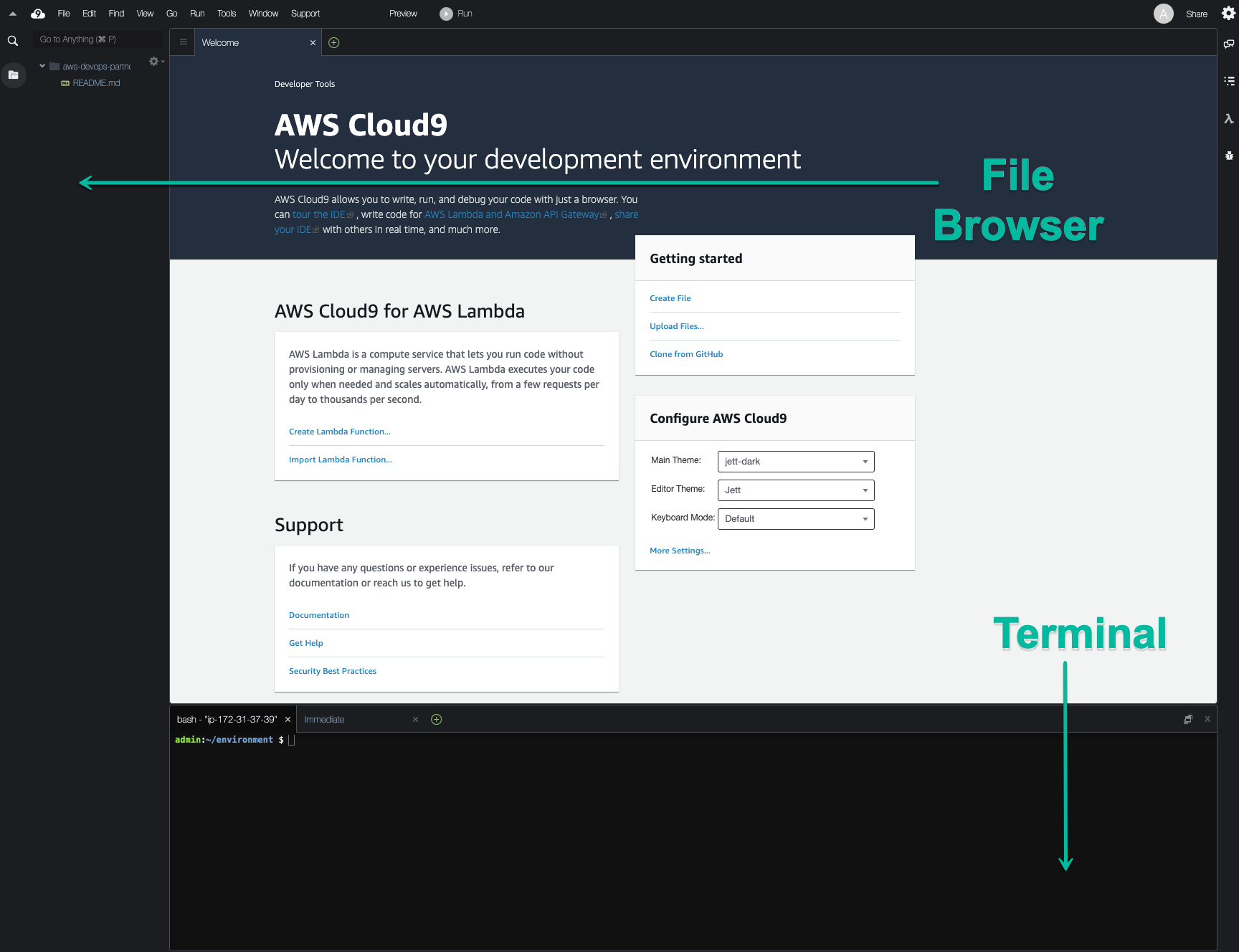Click the green Run play icon
The height and width of the screenshot is (952, 1239).
coord(446,14)
